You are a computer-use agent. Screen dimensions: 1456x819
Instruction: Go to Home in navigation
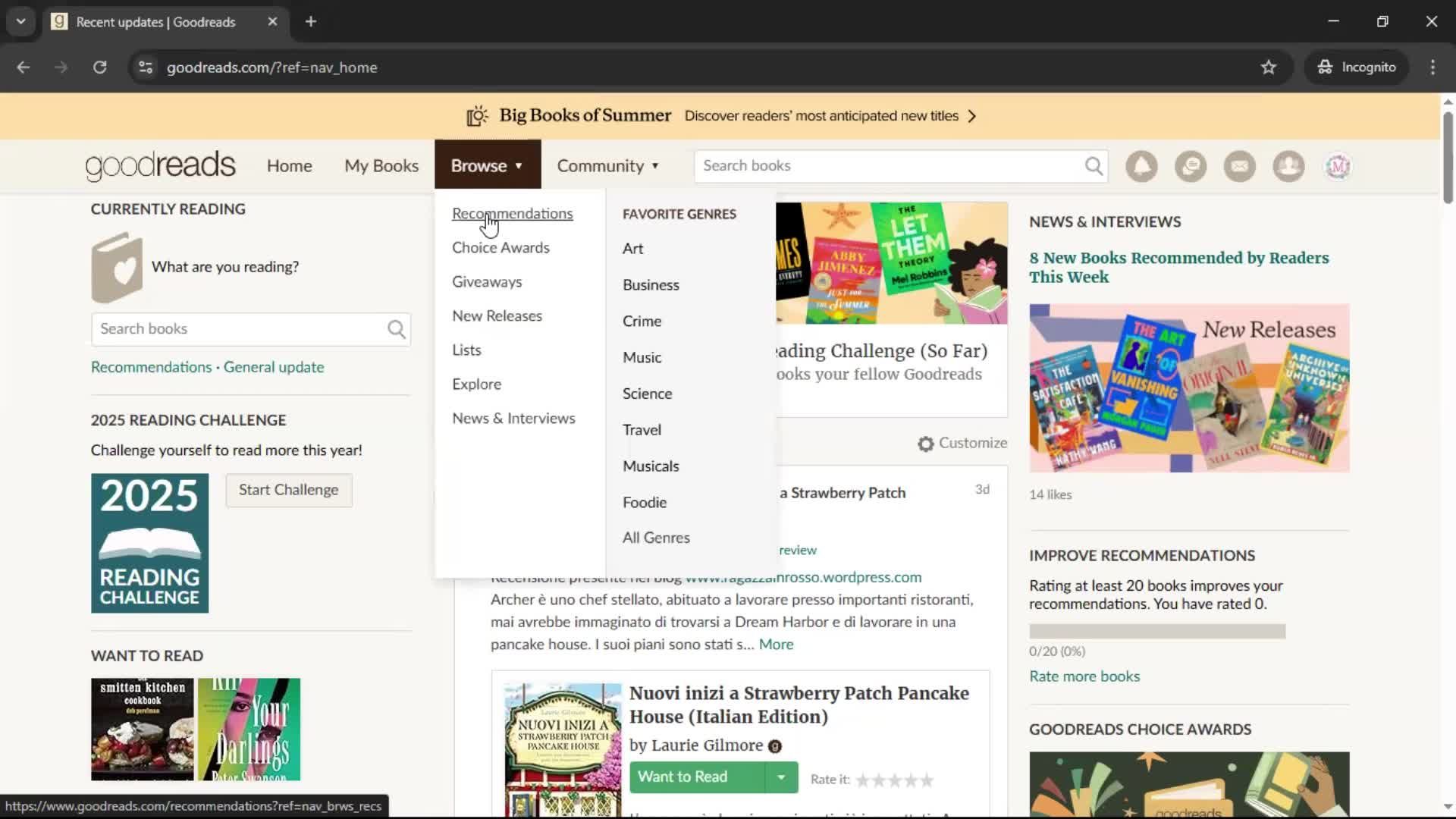click(289, 166)
